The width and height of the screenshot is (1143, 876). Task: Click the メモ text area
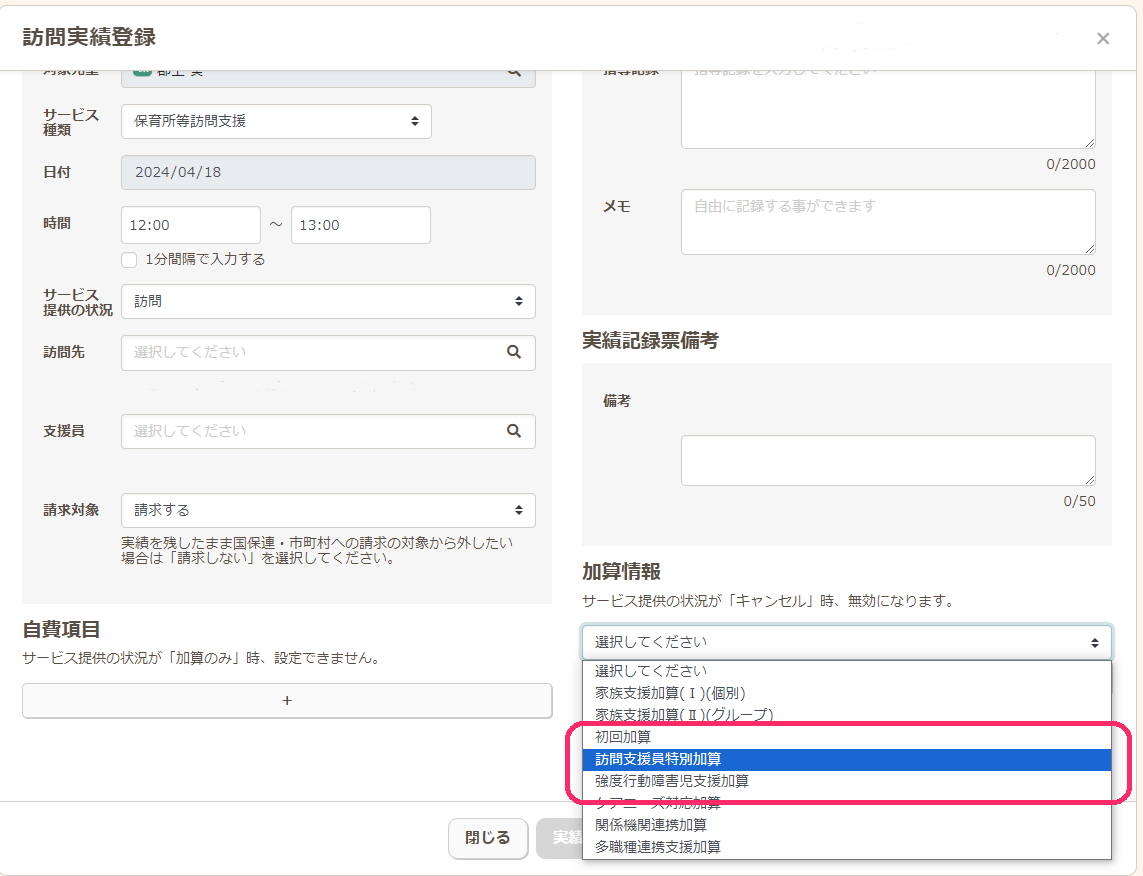(x=888, y=222)
